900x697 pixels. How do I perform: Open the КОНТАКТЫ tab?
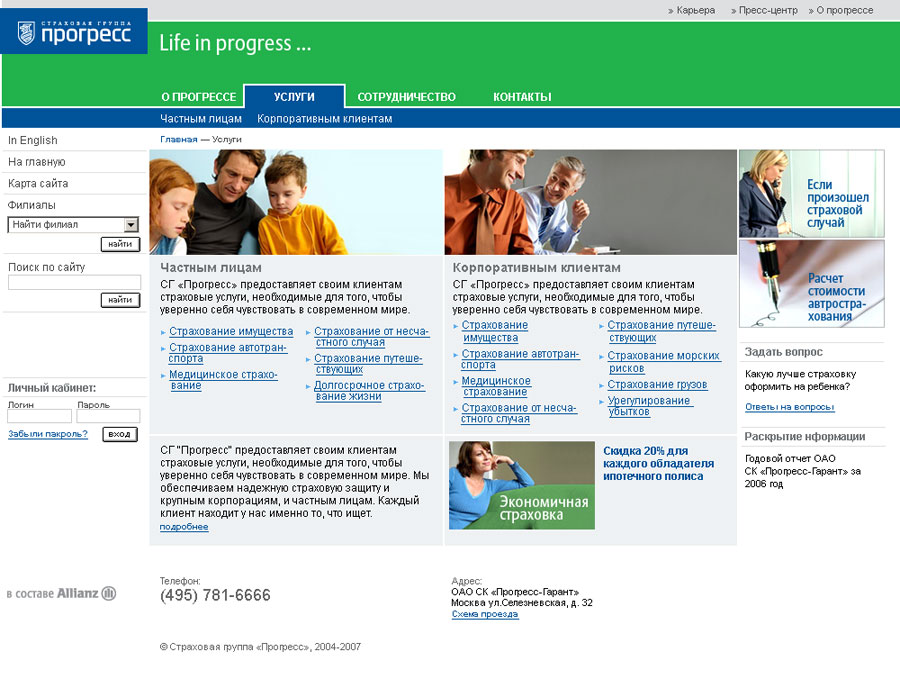click(522, 97)
